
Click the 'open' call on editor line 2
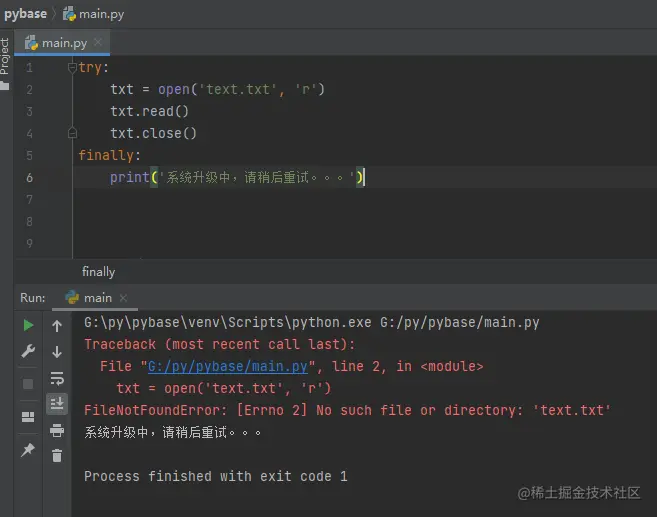click(x=174, y=89)
